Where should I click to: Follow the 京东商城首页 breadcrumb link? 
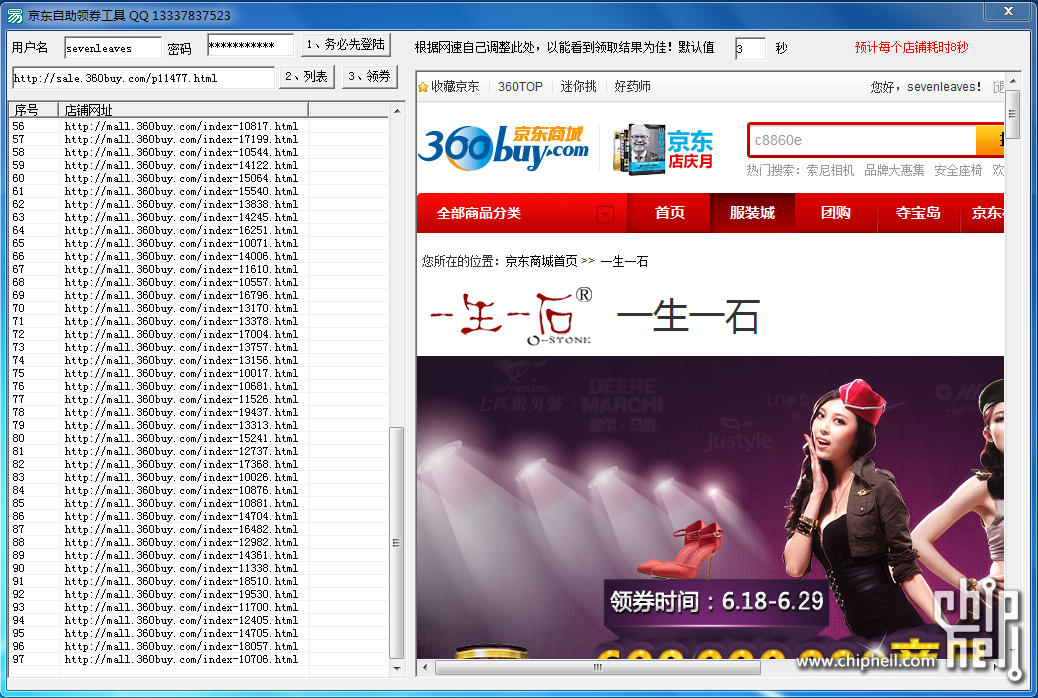[x=542, y=262]
